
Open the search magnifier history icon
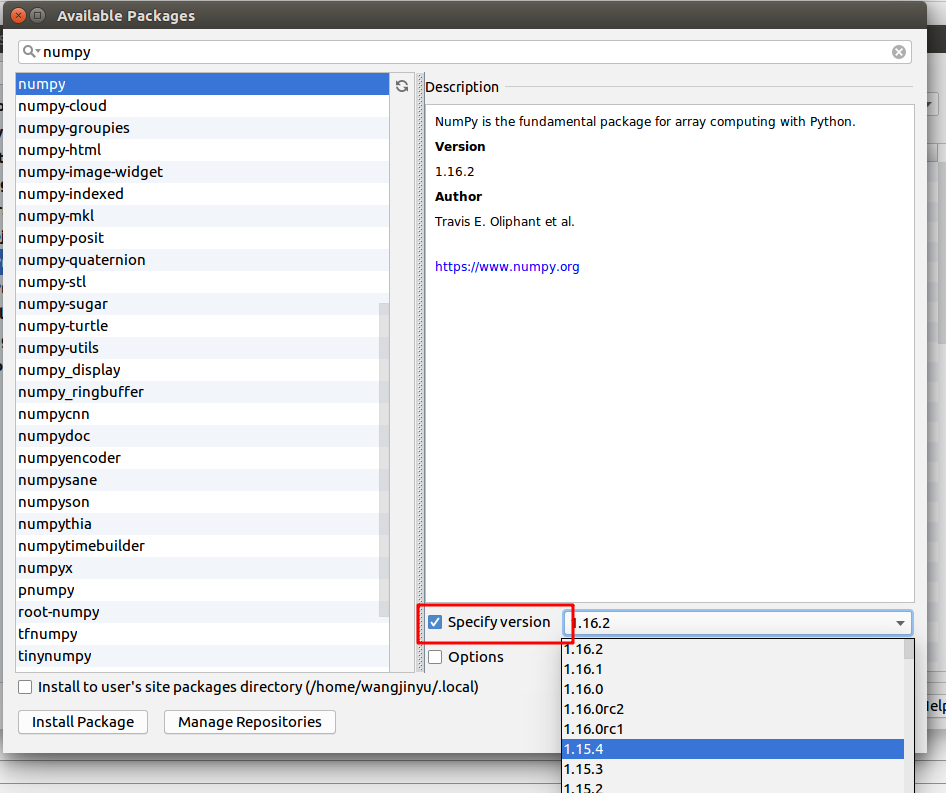point(30,52)
